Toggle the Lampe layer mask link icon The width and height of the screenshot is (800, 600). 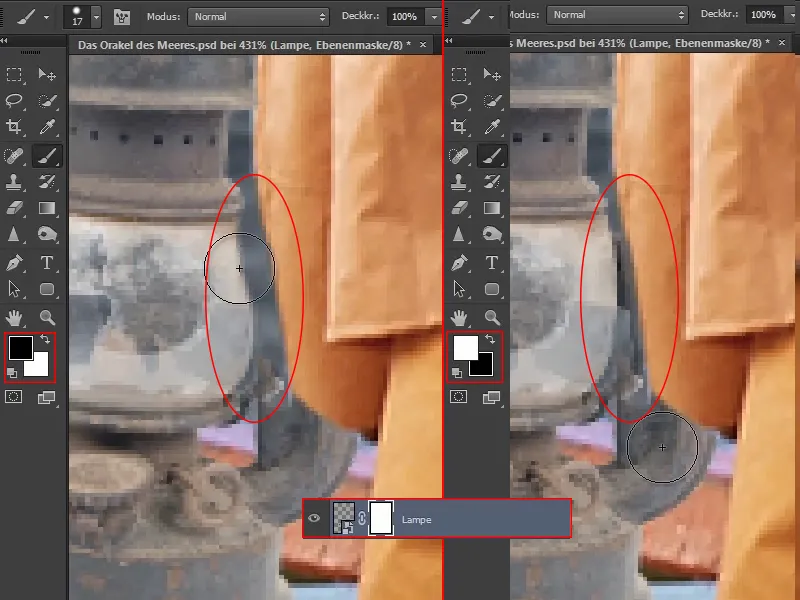tap(362, 518)
